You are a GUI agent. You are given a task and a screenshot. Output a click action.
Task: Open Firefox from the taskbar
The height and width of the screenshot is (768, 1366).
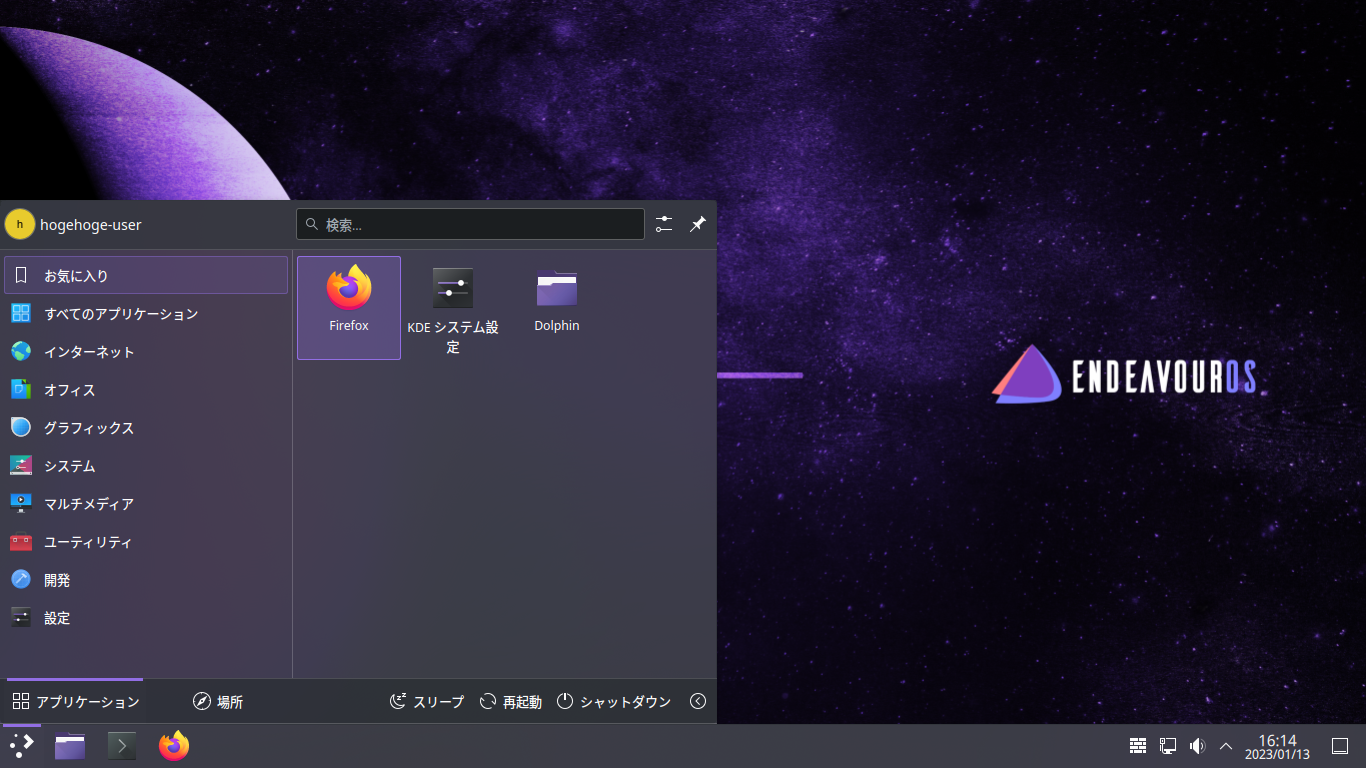point(174,746)
